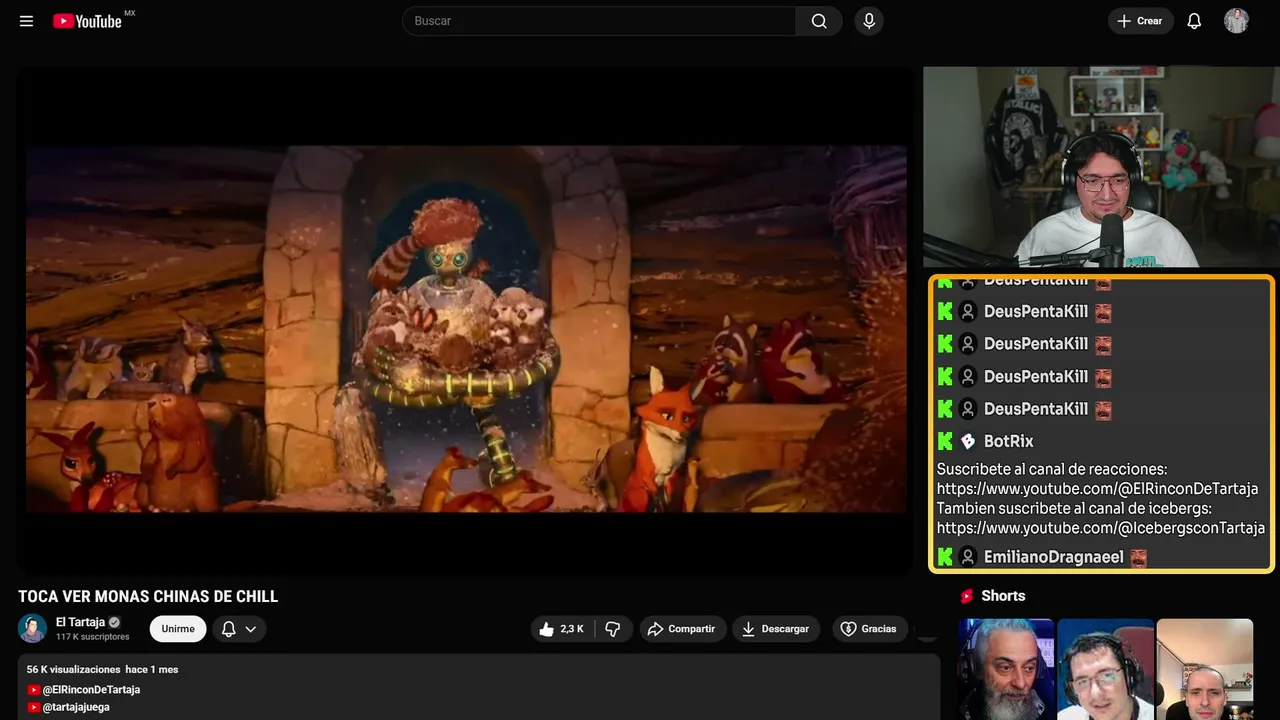Click "Tambien suscribete al canal de icebergs:" text
The height and width of the screenshot is (720, 1280).
tap(1074, 508)
